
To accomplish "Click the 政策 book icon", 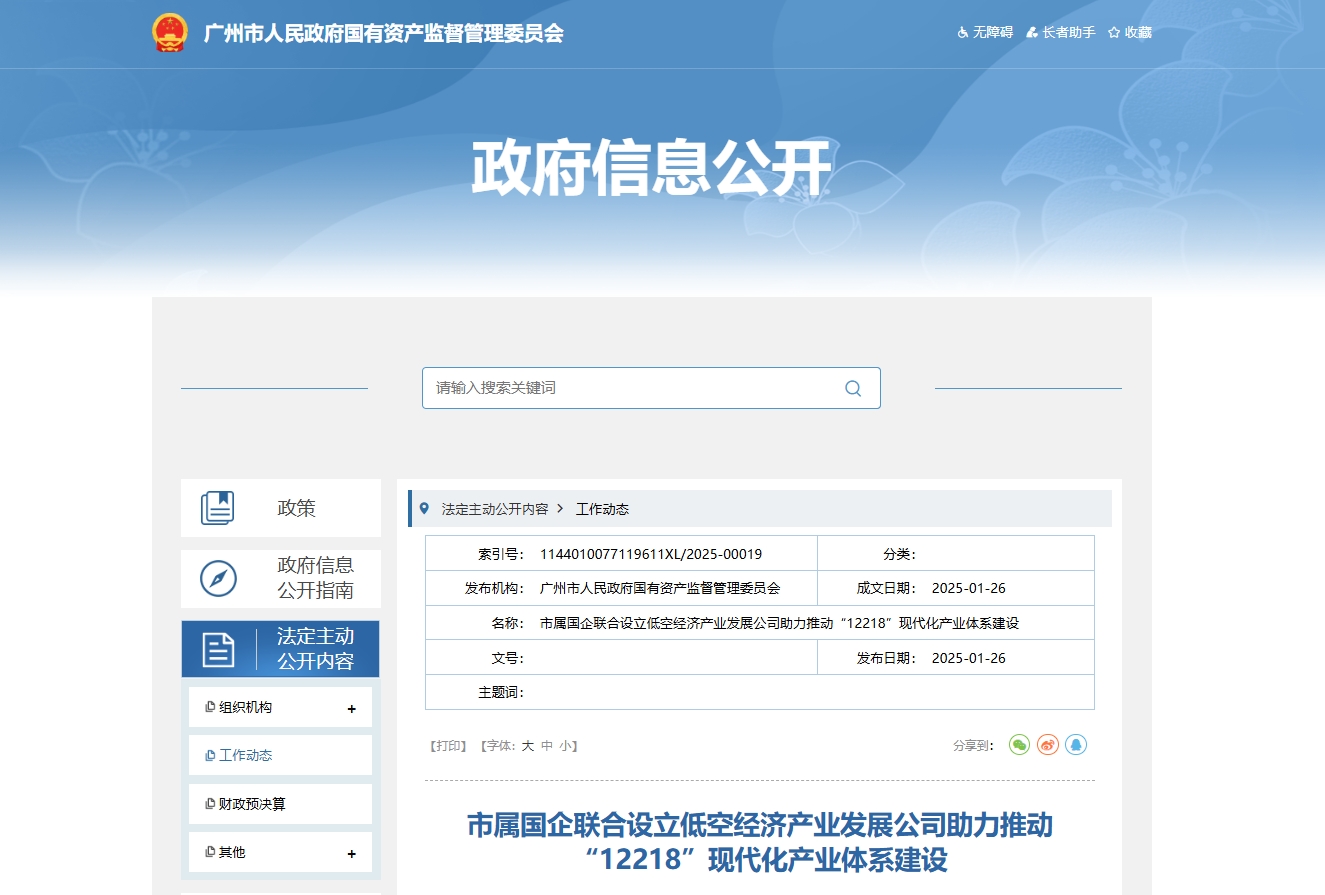I will click(x=217, y=508).
